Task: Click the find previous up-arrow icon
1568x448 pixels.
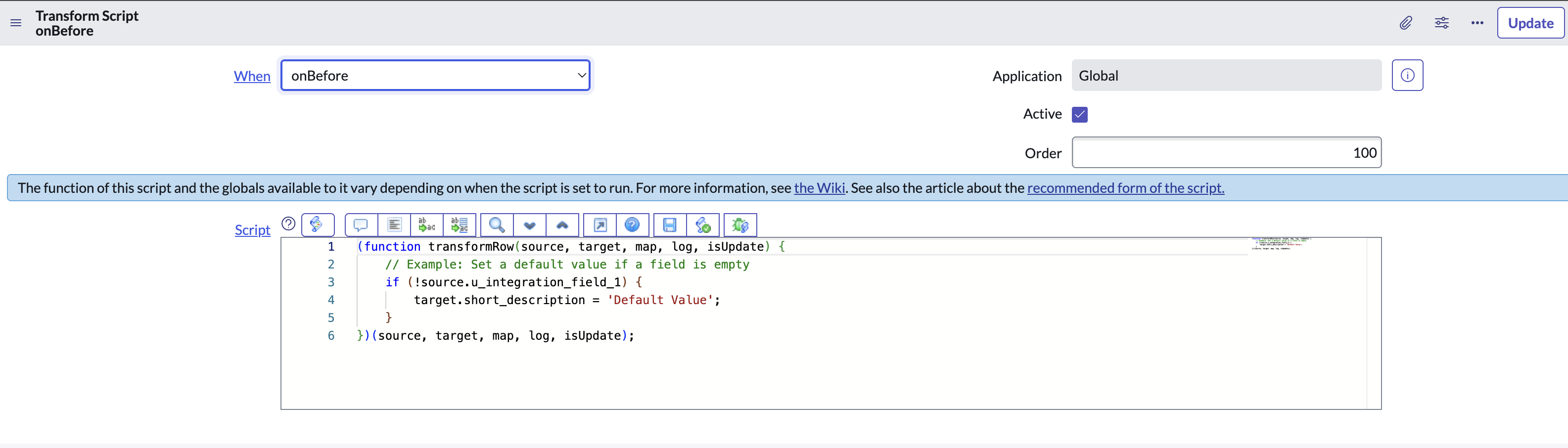Action: tap(562, 225)
